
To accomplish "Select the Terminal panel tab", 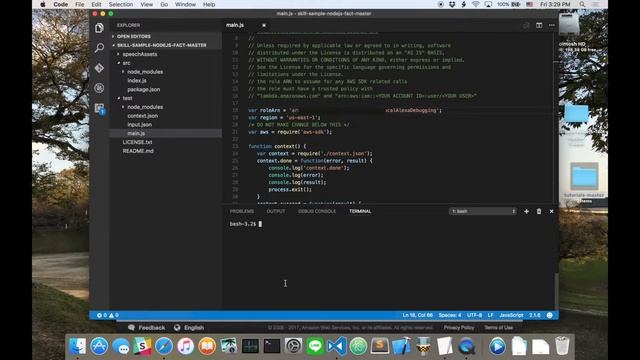I will (x=360, y=211).
